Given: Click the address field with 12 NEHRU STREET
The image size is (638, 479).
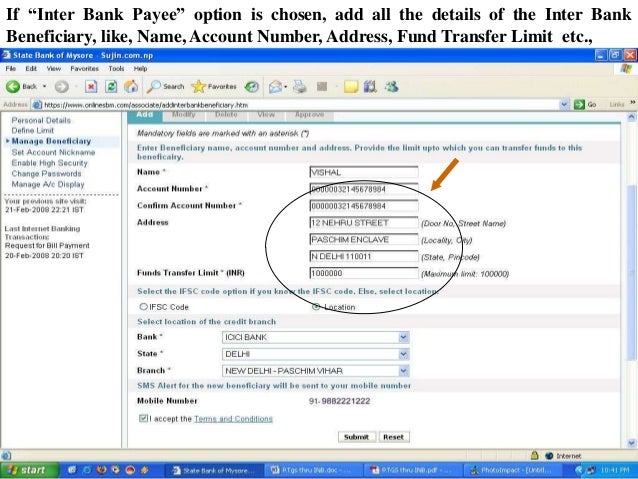Looking at the screenshot, I should [x=364, y=223].
